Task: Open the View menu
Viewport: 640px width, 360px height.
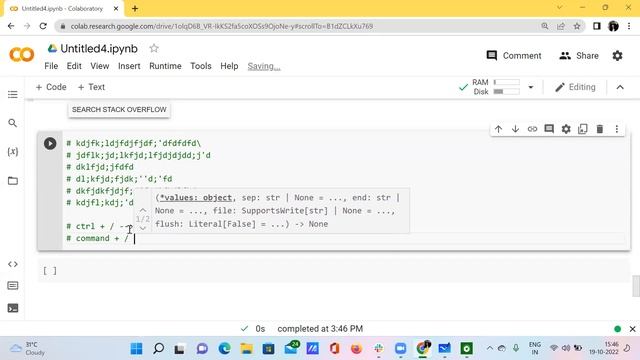Action: (100, 66)
